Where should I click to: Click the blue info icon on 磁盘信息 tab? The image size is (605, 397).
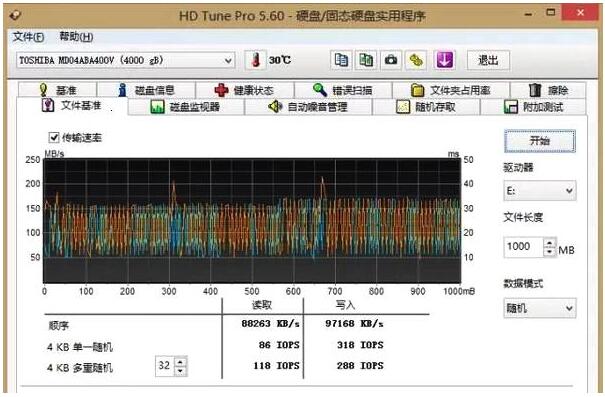tap(123, 90)
